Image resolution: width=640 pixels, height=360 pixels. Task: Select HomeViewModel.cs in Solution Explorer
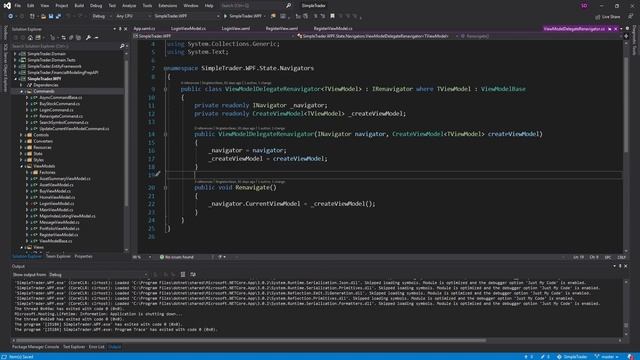coord(57,198)
